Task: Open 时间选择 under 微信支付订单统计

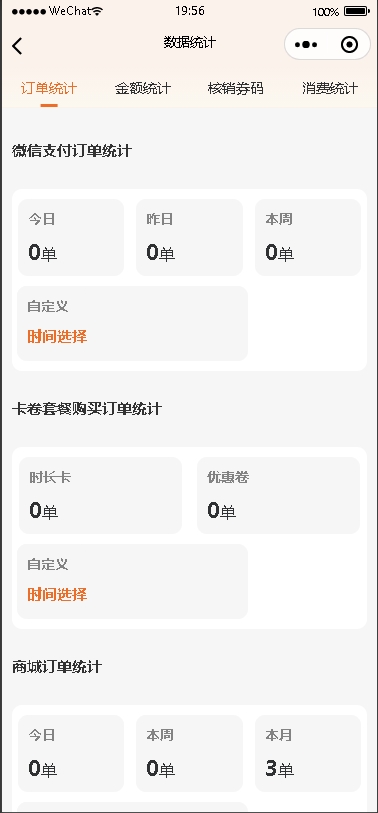Action: point(57,337)
